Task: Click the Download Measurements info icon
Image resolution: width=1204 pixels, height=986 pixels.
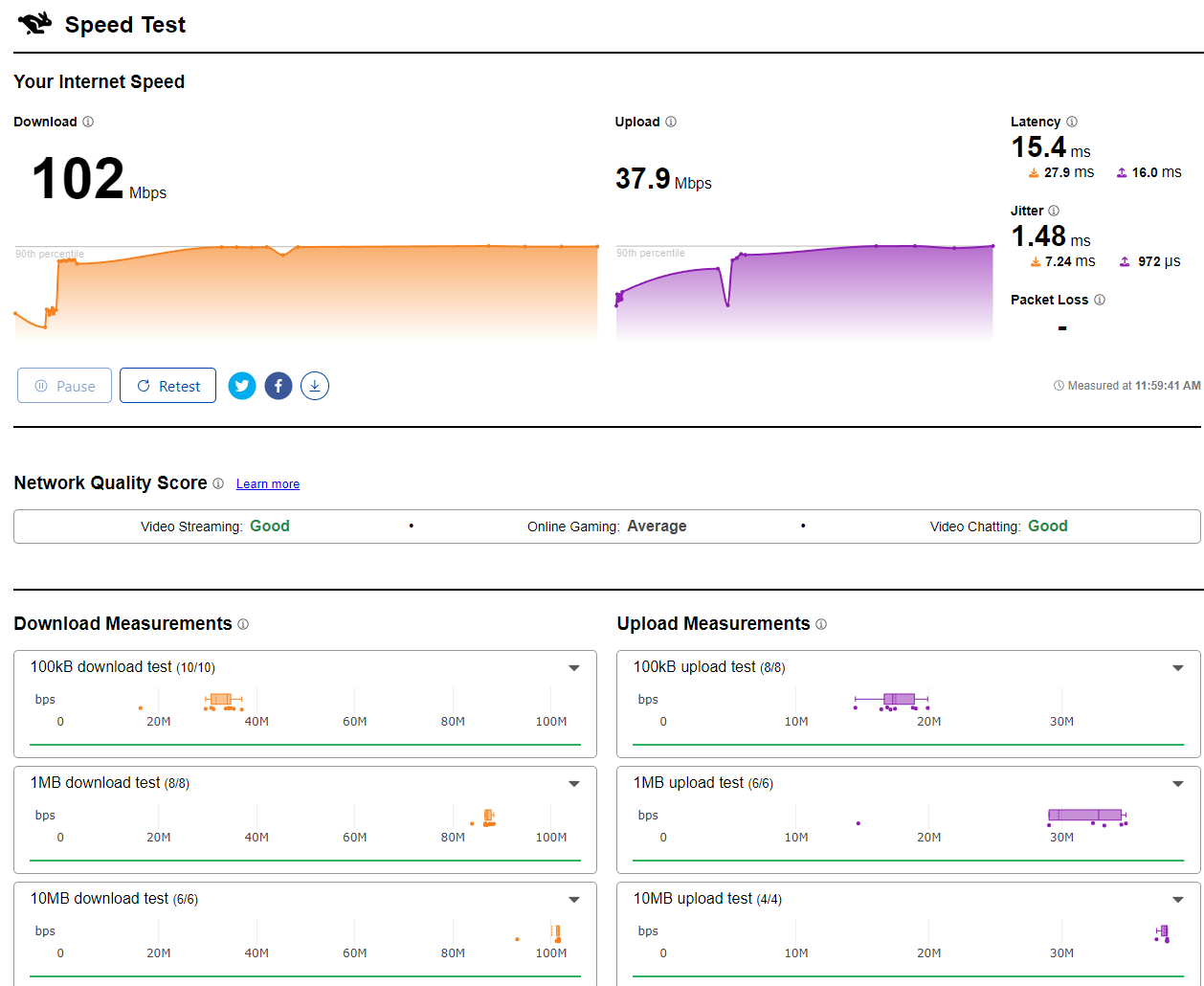Action: pos(243,624)
